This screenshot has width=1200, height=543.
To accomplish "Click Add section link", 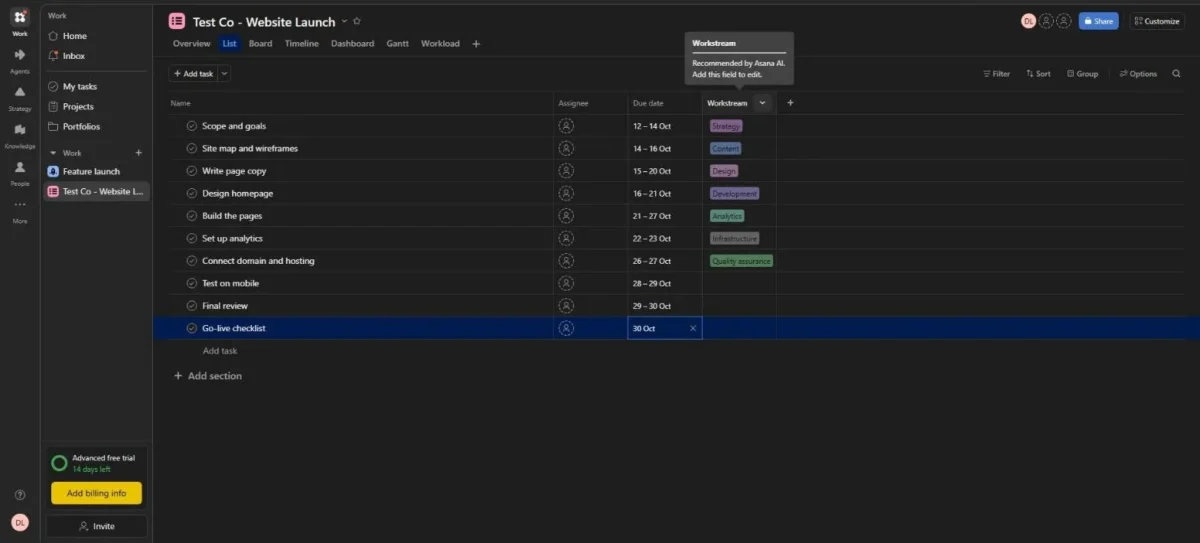I will point(208,376).
